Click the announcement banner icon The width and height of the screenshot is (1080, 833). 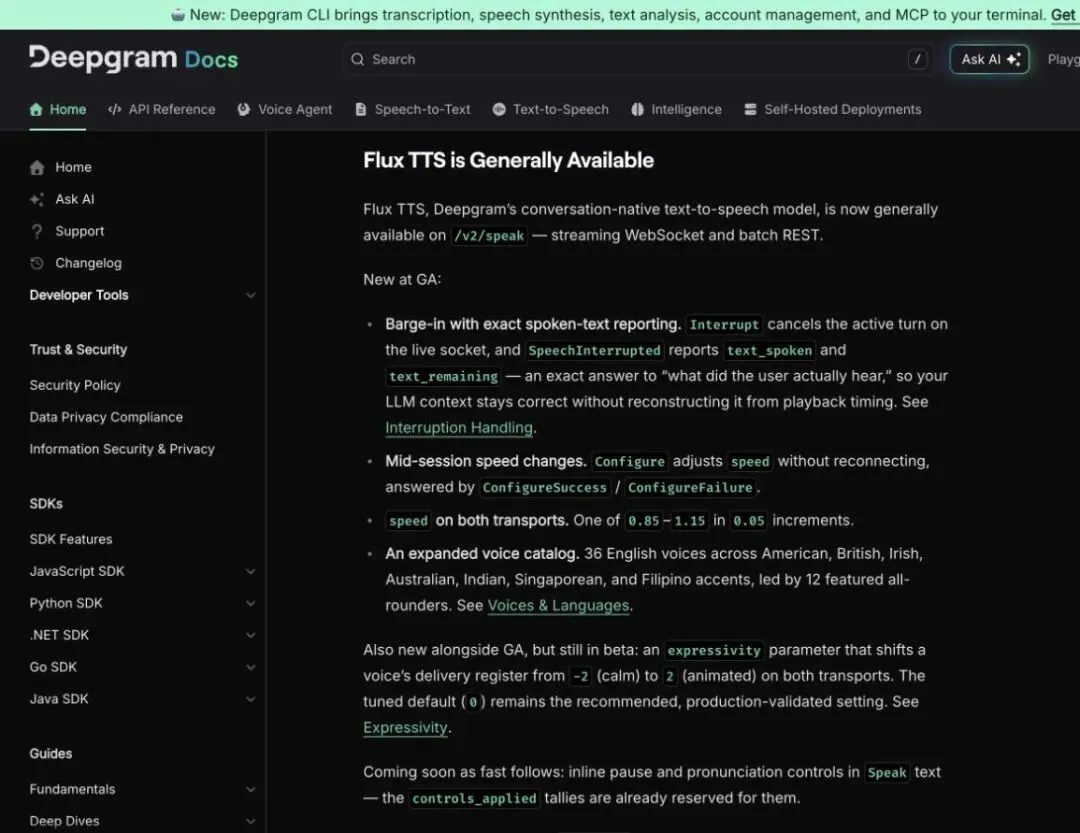[178, 14]
